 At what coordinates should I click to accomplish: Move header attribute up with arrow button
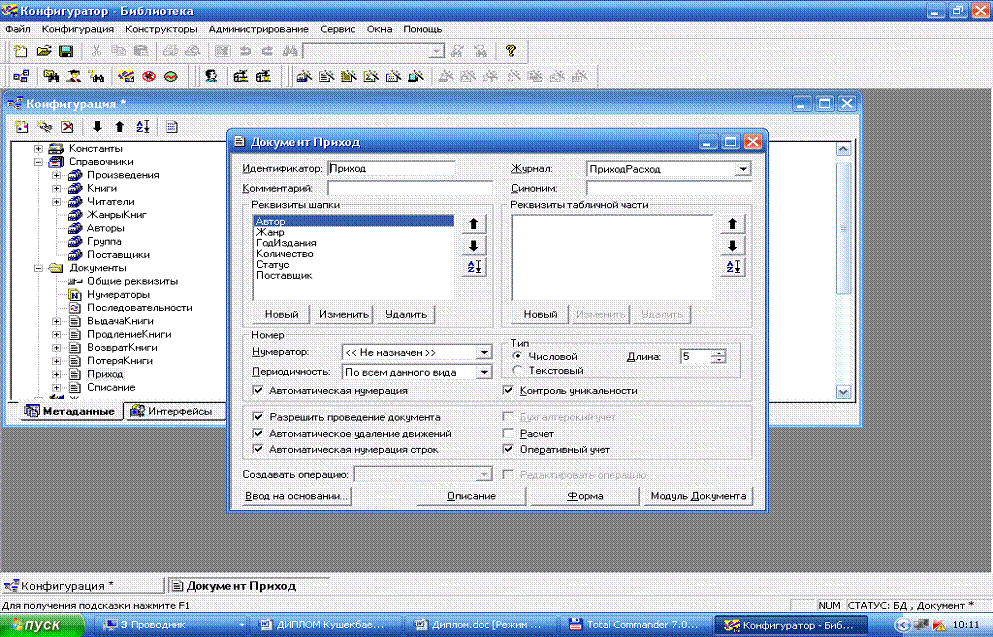click(474, 224)
